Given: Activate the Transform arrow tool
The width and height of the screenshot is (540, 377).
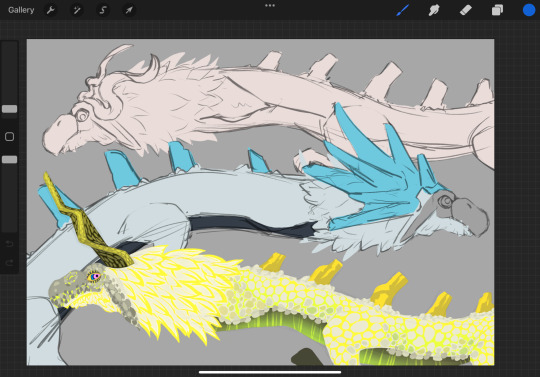Looking at the screenshot, I should (129, 10).
